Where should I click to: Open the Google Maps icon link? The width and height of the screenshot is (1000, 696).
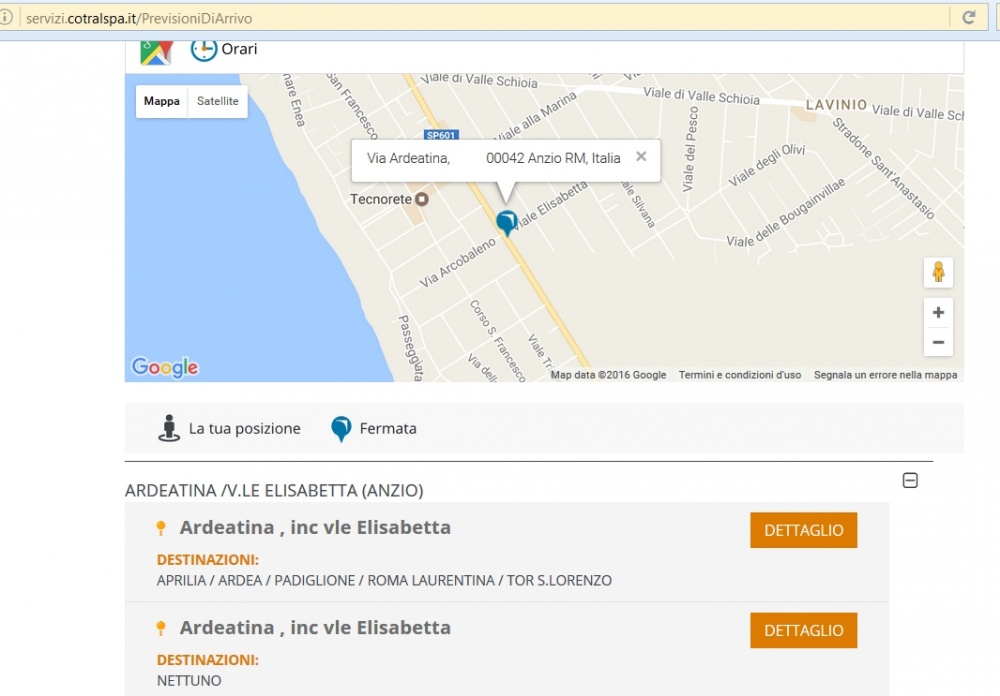(x=156, y=52)
